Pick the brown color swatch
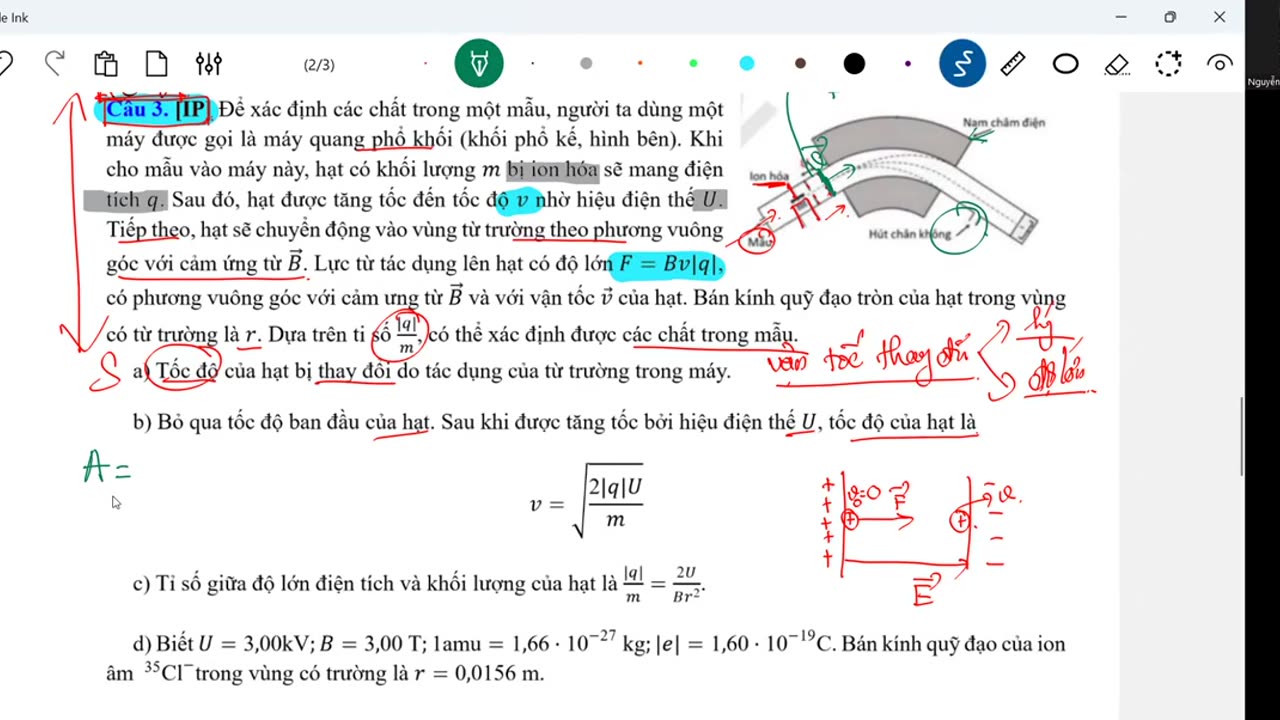 [x=800, y=64]
